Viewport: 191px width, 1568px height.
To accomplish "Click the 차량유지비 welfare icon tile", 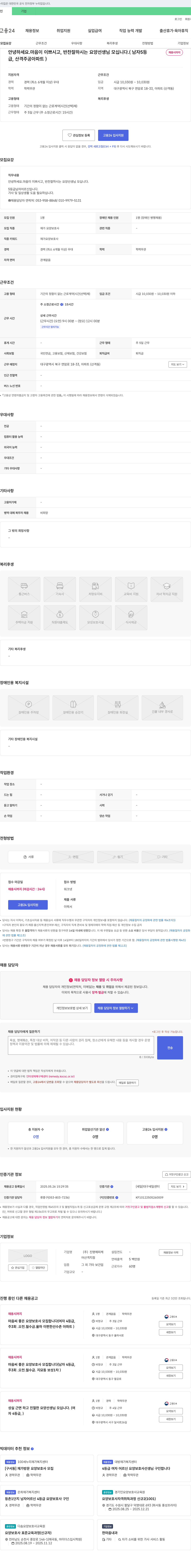I will coord(95,589).
